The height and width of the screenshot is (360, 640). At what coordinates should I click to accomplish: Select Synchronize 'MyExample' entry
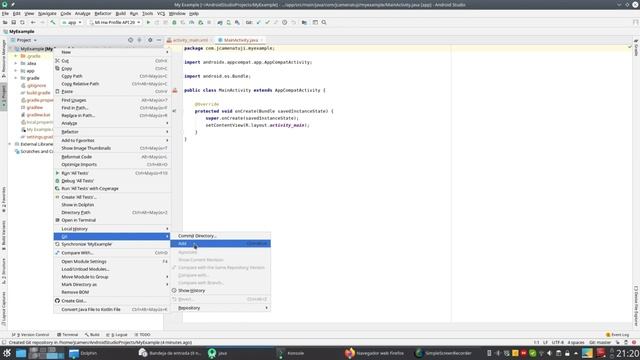pos(112,244)
